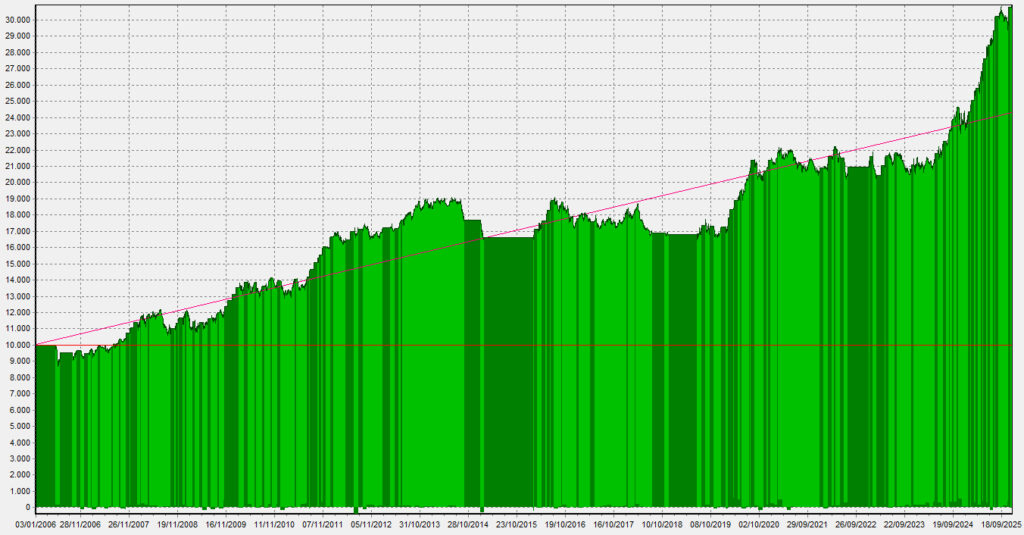The image size is (1024, 535).
Task: Select the 28/10/2014 date label
Action: (467, 523)
